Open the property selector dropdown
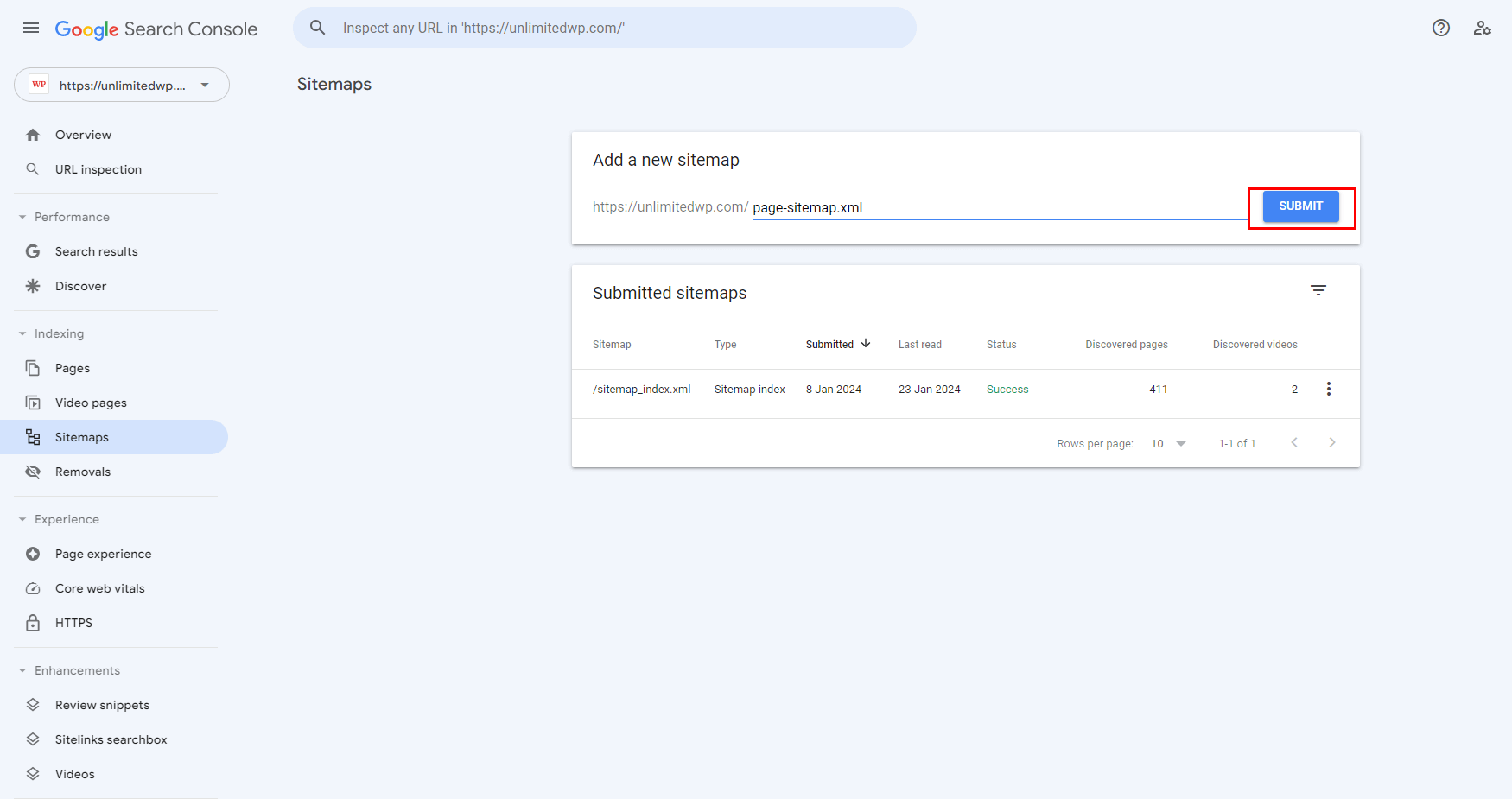The height and width of the screenshot is (799, 1512). point(122,85)
